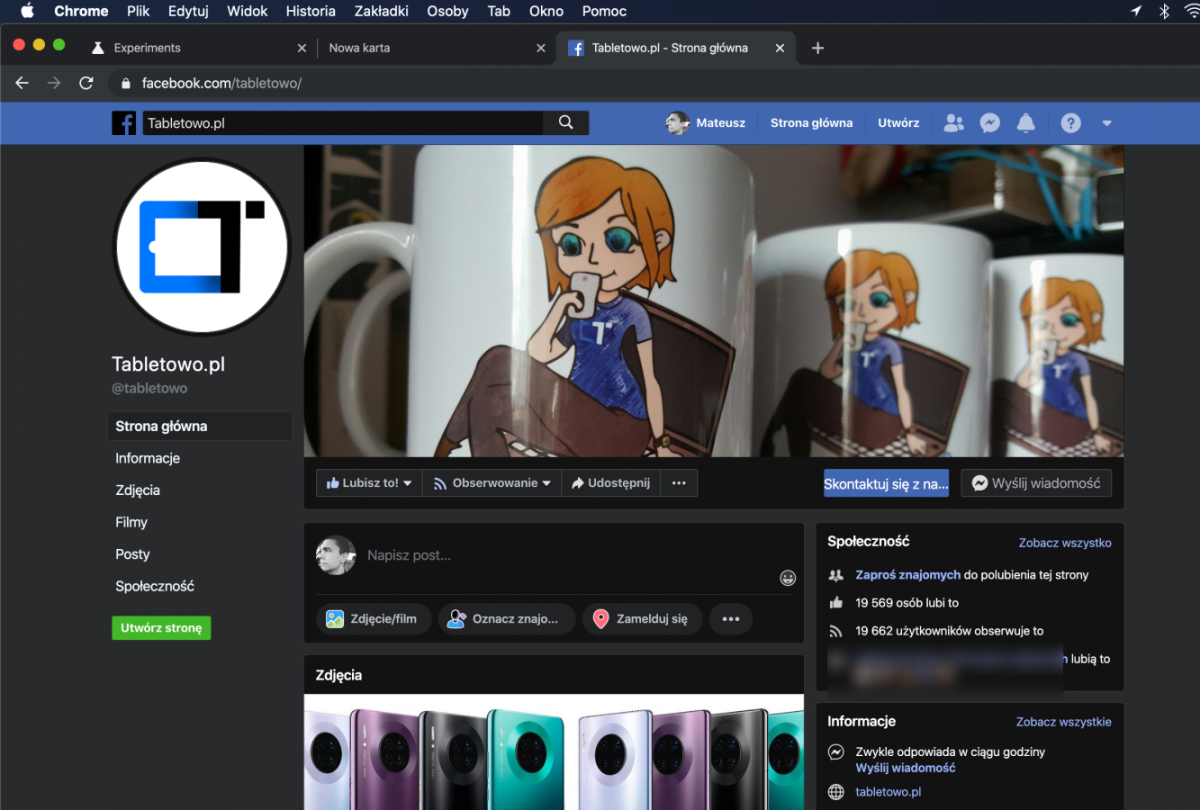Click the site lock icon in address bar
This screenshot has width=1200, height=810.
125,83
